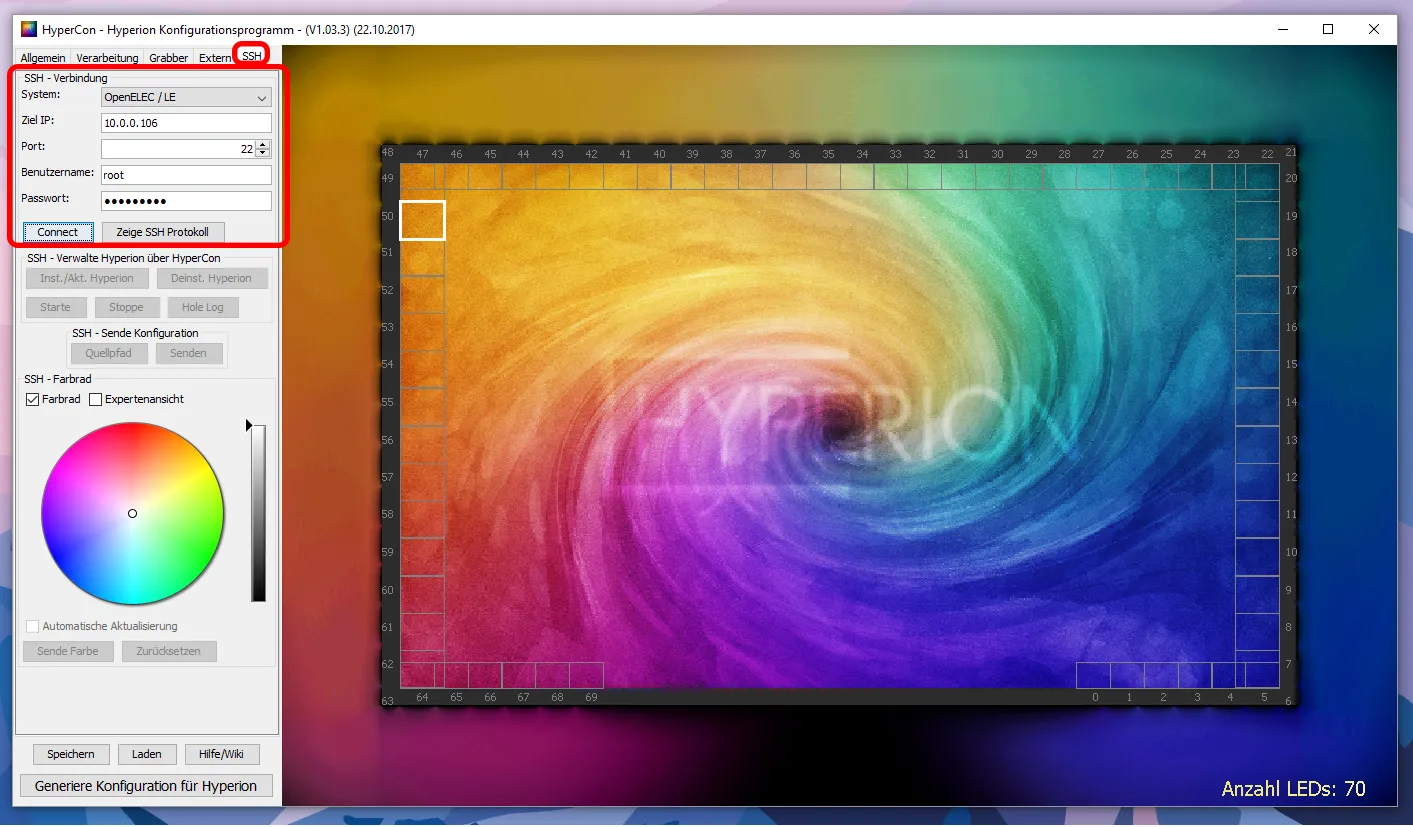Viewport: 1413px width, 827px height.
Task: Click the Connect button
Action: (58, 232)
